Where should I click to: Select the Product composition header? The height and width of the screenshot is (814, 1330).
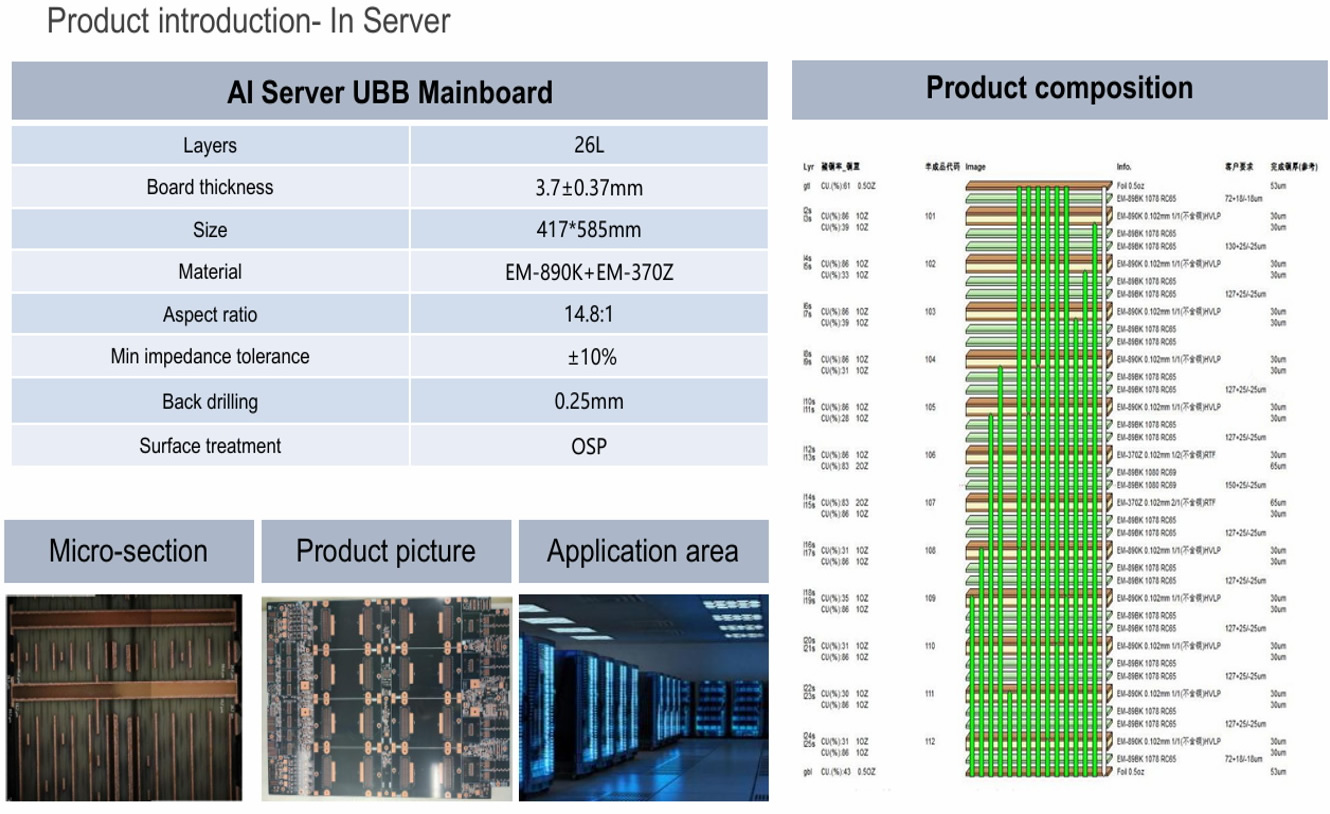[1059, 88]
